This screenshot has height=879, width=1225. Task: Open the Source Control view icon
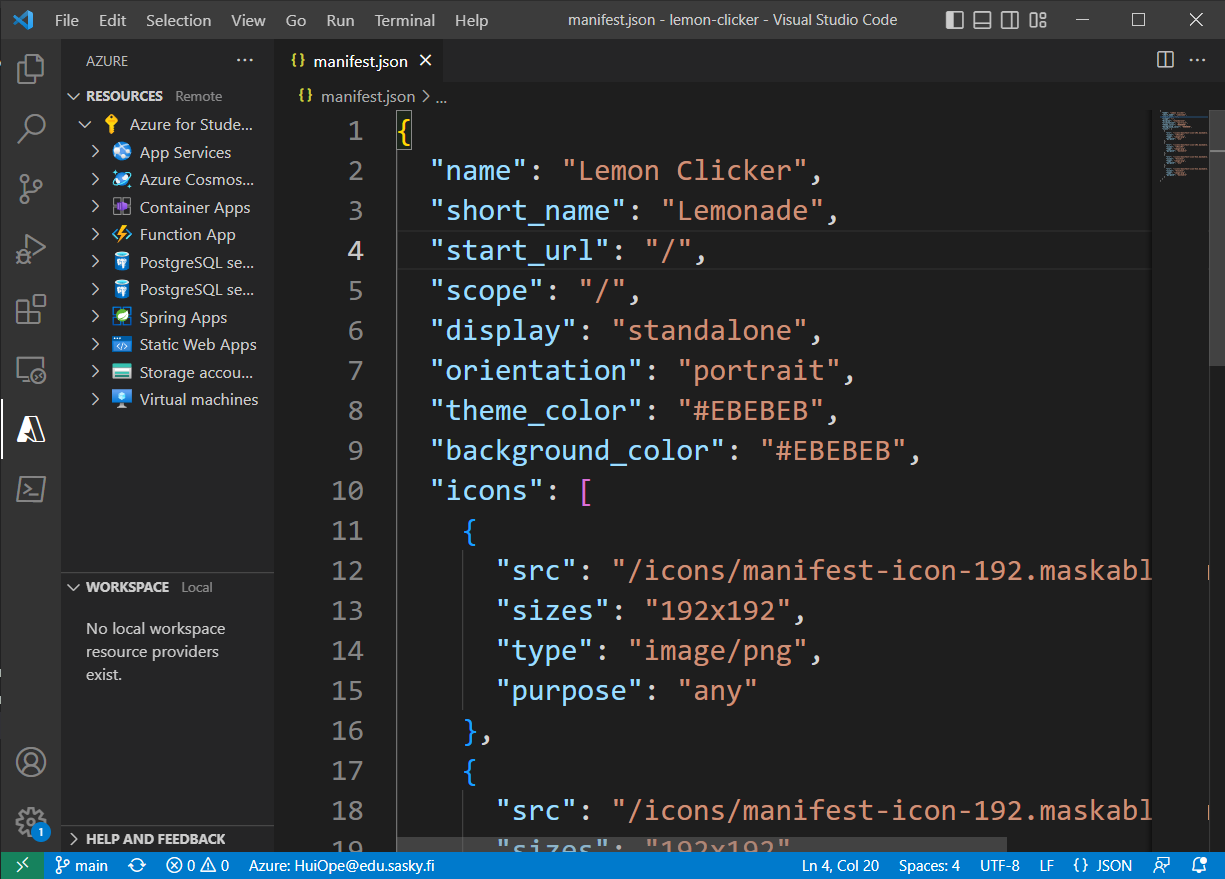pyautogui.click(x=31, y=188)
